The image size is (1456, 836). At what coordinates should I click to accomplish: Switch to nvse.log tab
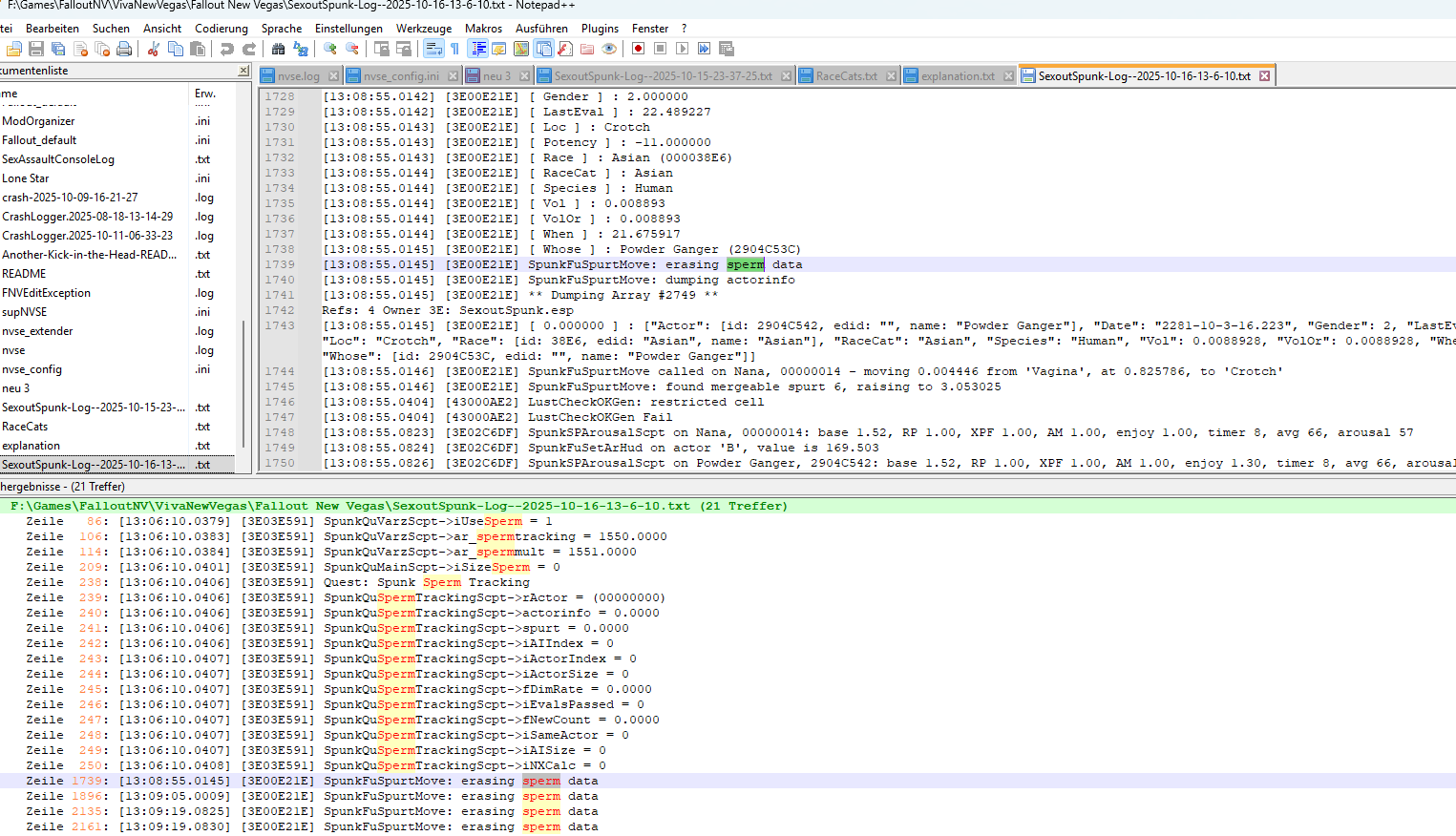pyautogui.click(x=299, y=76)
